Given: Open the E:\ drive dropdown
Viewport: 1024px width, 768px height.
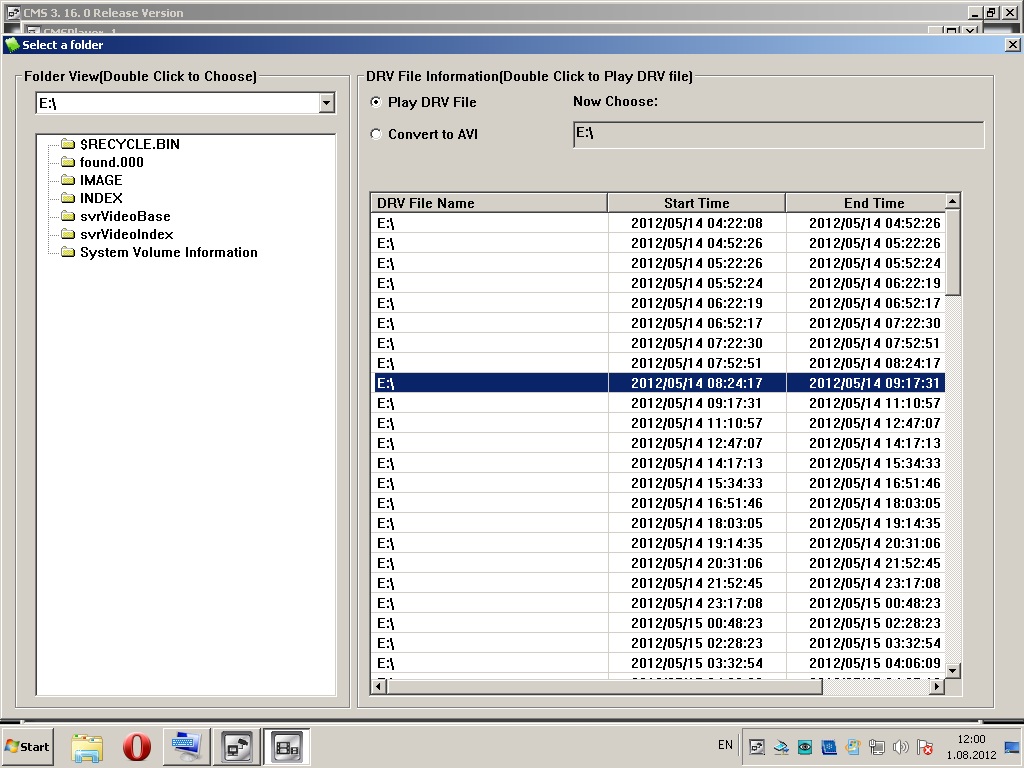Looking at the screenshot, I should 327,103.
